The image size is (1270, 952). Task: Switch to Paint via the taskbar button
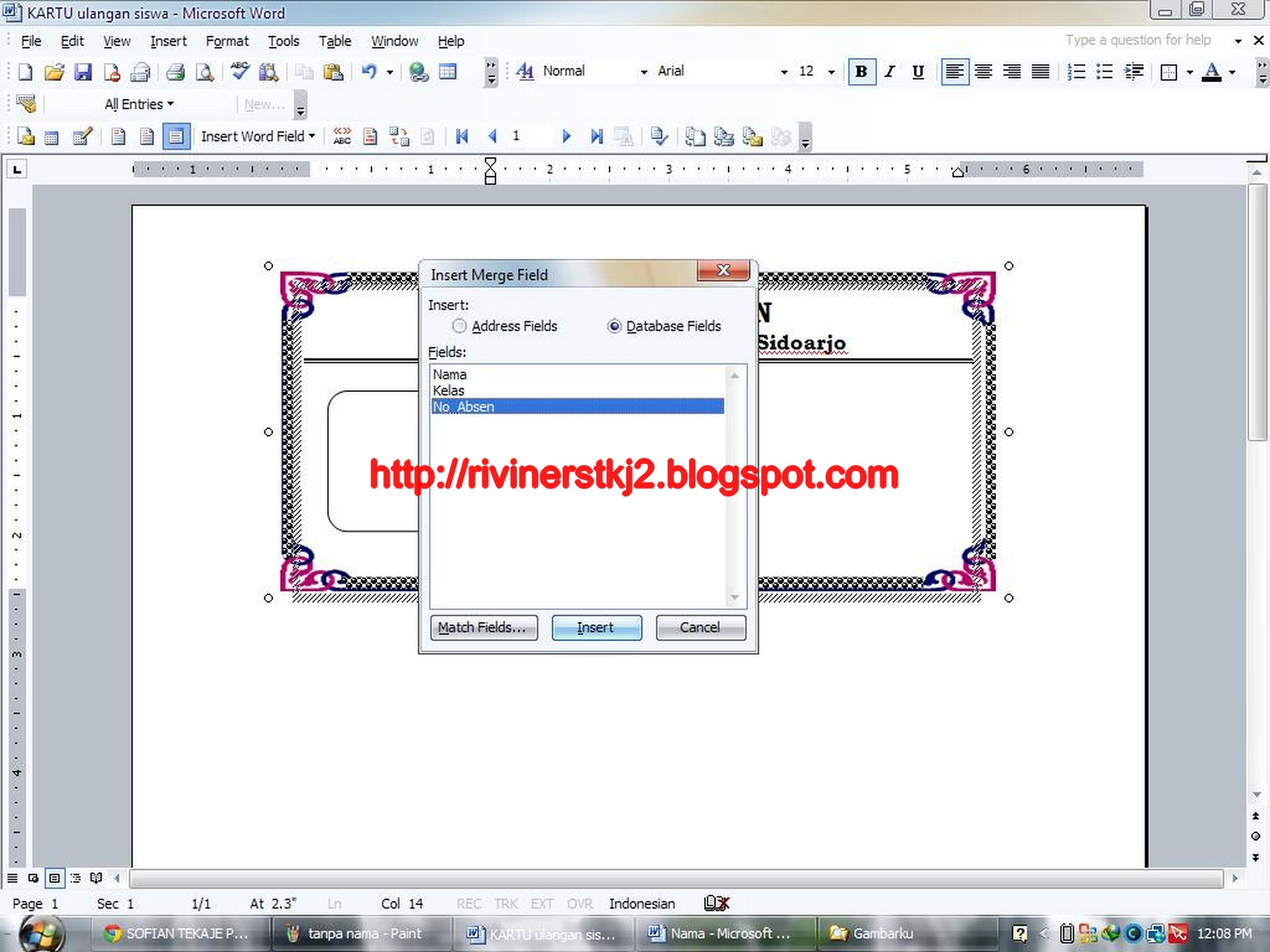click(x=361, y=934)
